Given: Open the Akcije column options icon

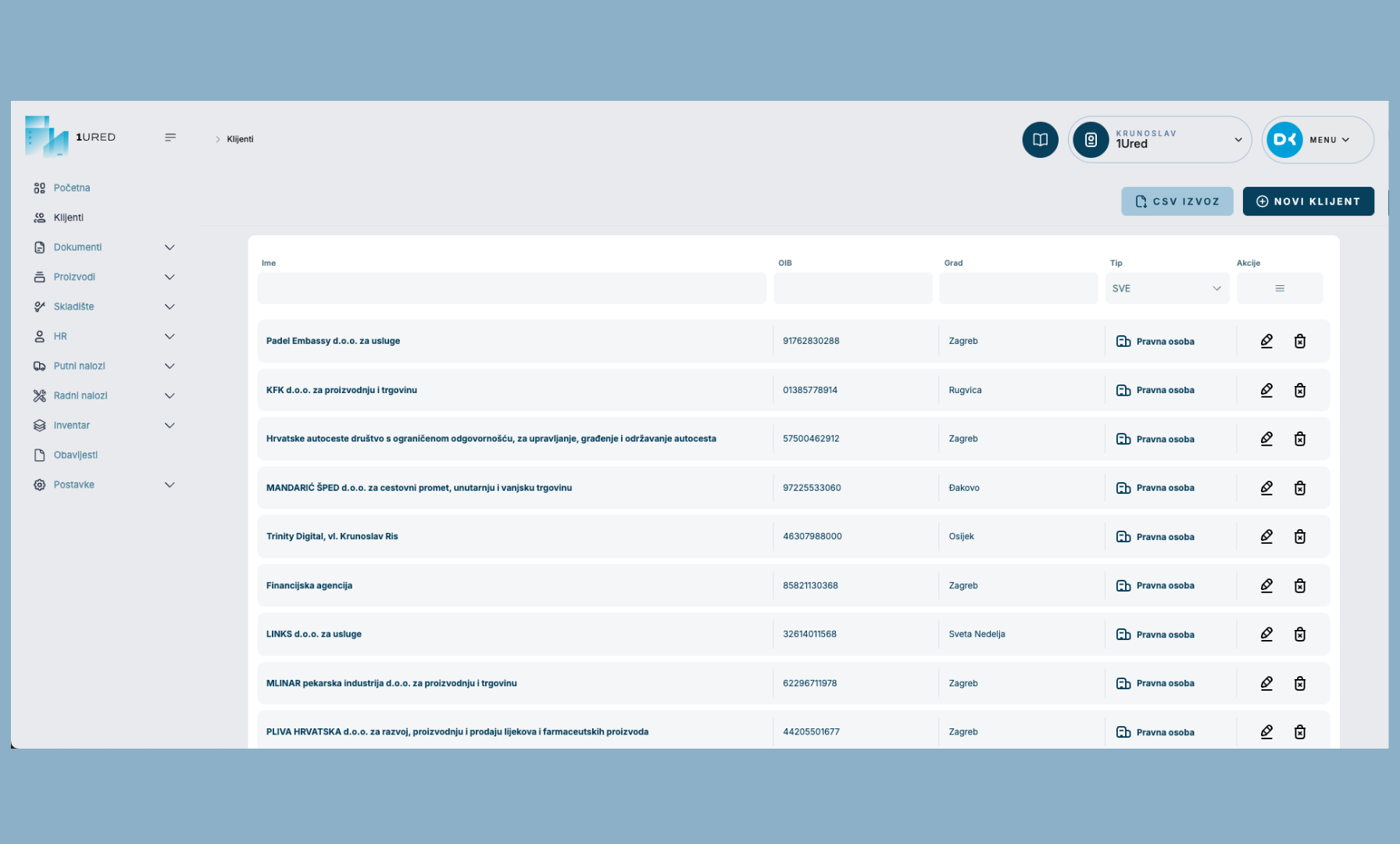Looking at the screenshot, I should coord(1279,288).
